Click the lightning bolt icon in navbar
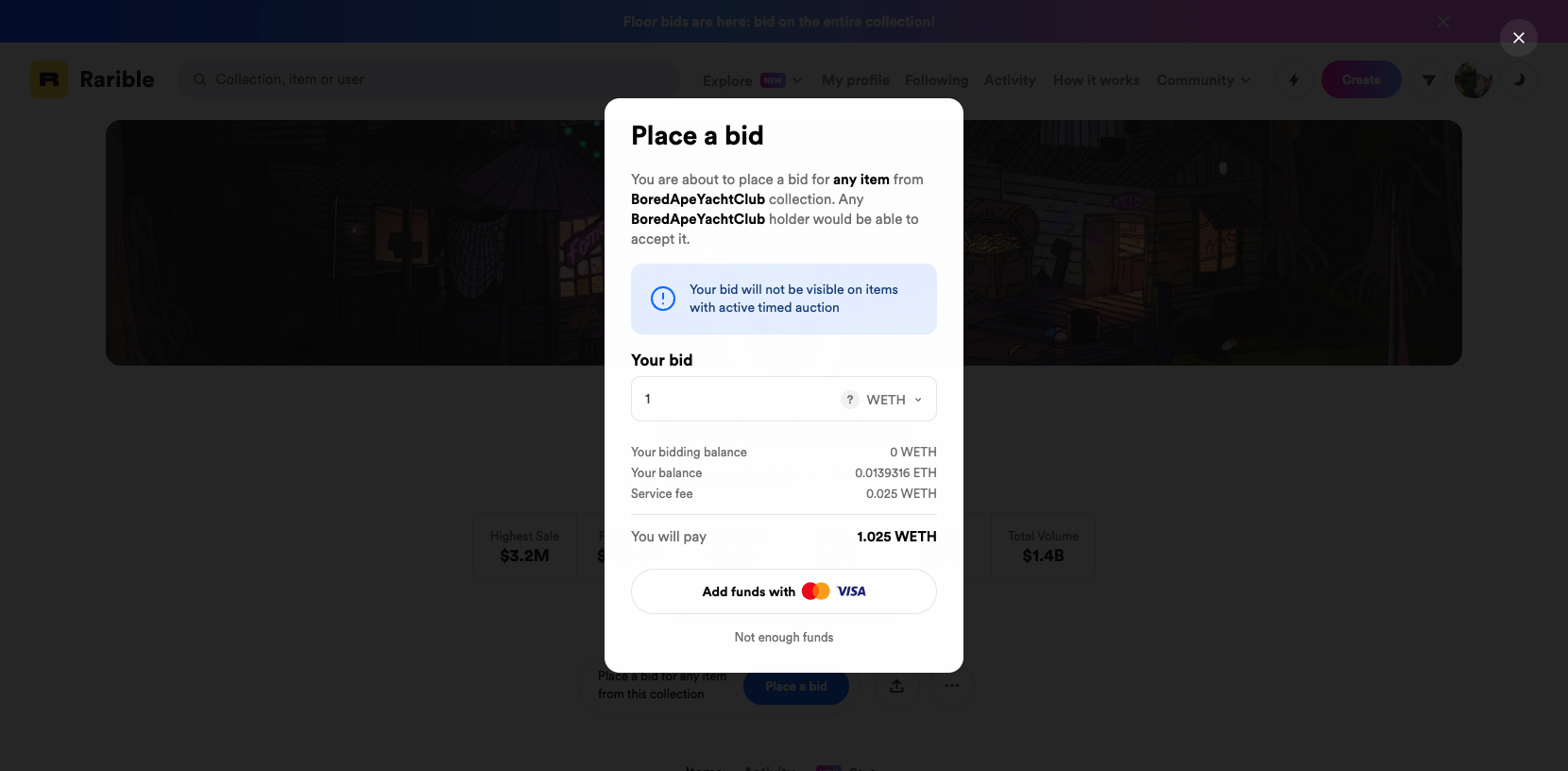The width and height of the screenshot is (1568, 771). [1294, 80]
